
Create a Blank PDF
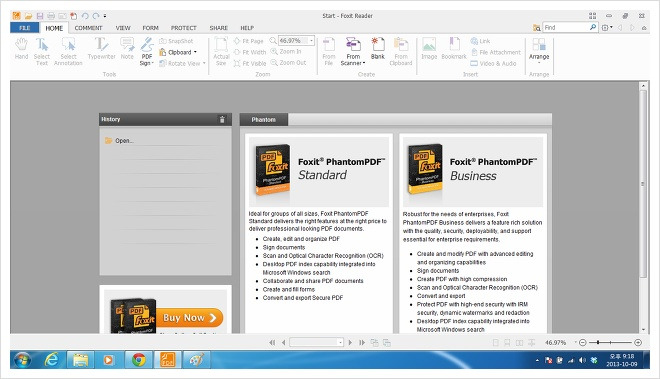point(378,48)
